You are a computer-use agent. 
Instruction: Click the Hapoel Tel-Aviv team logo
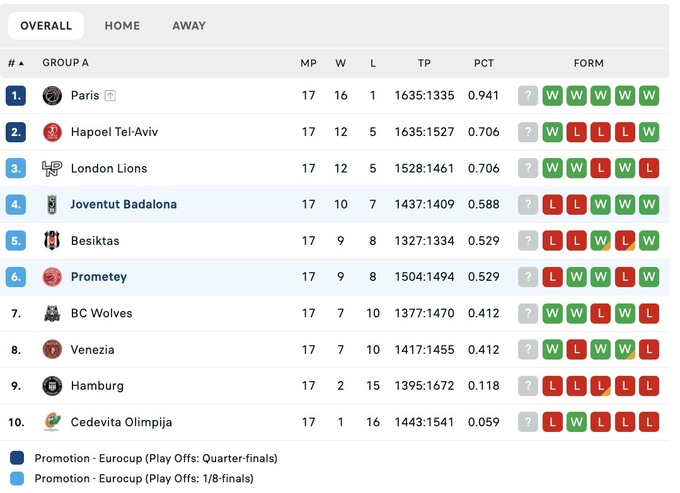pos(52,132)
